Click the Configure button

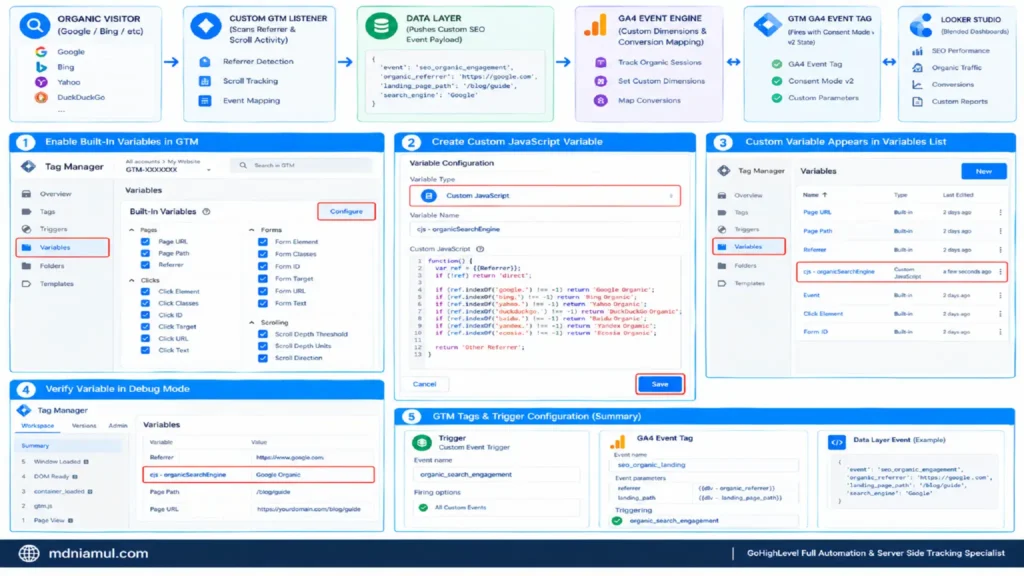coord(346,212)
